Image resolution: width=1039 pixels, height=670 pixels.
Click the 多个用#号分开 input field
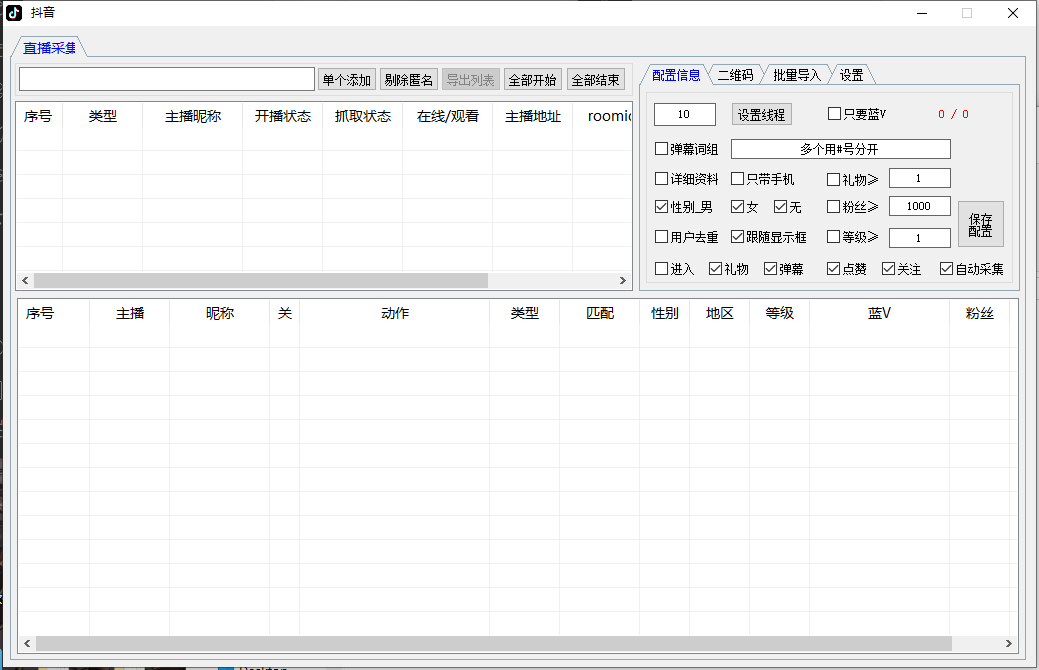pyautogui.click(x=840, y=148)
